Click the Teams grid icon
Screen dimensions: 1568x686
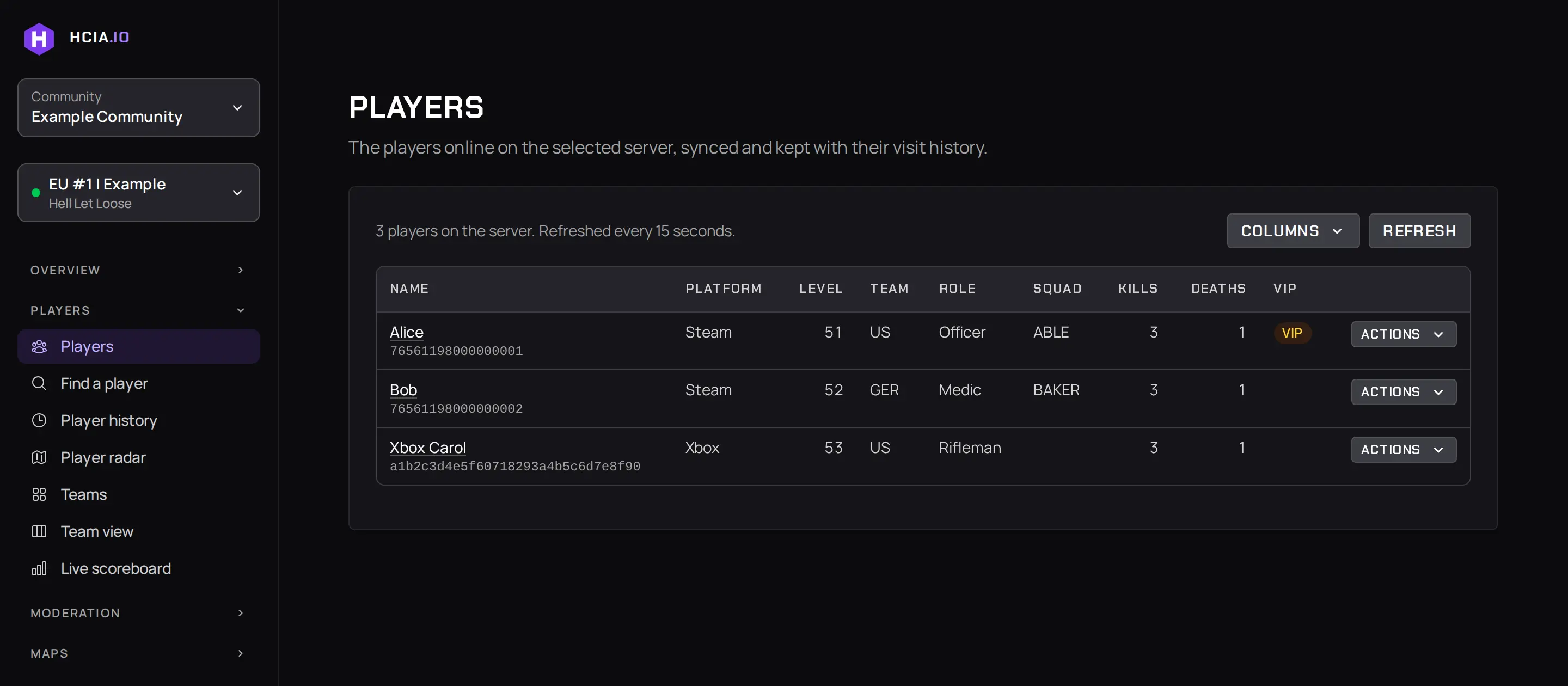pyautogui.click(x=39, y=494)
